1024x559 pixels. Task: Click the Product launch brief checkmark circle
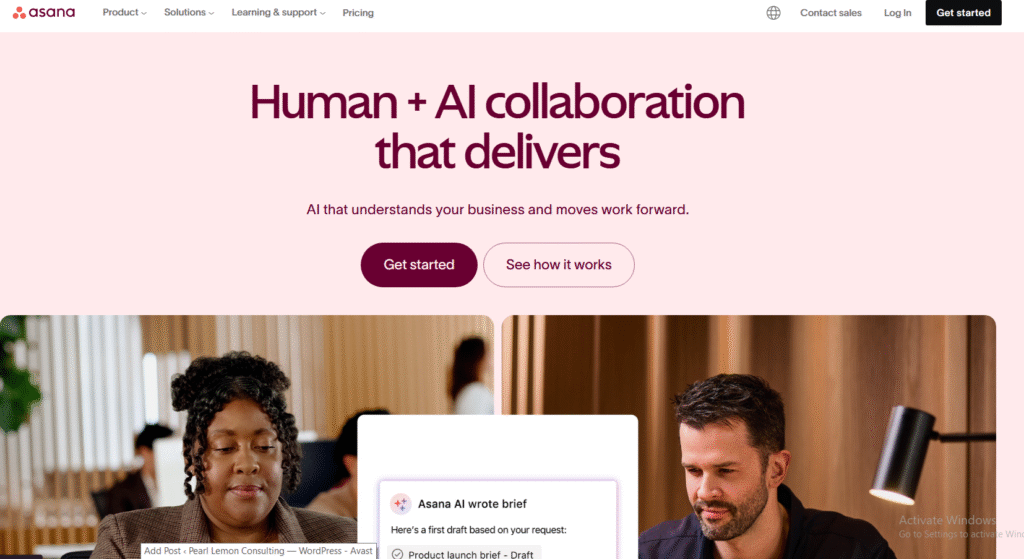(x=397, y=554)
